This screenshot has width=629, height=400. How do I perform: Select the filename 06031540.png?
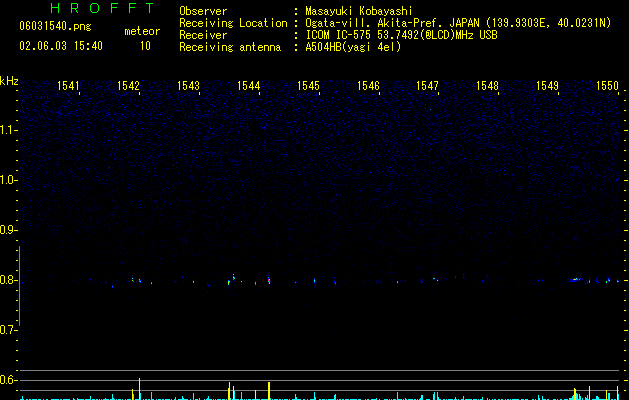(x=55, y=26)
